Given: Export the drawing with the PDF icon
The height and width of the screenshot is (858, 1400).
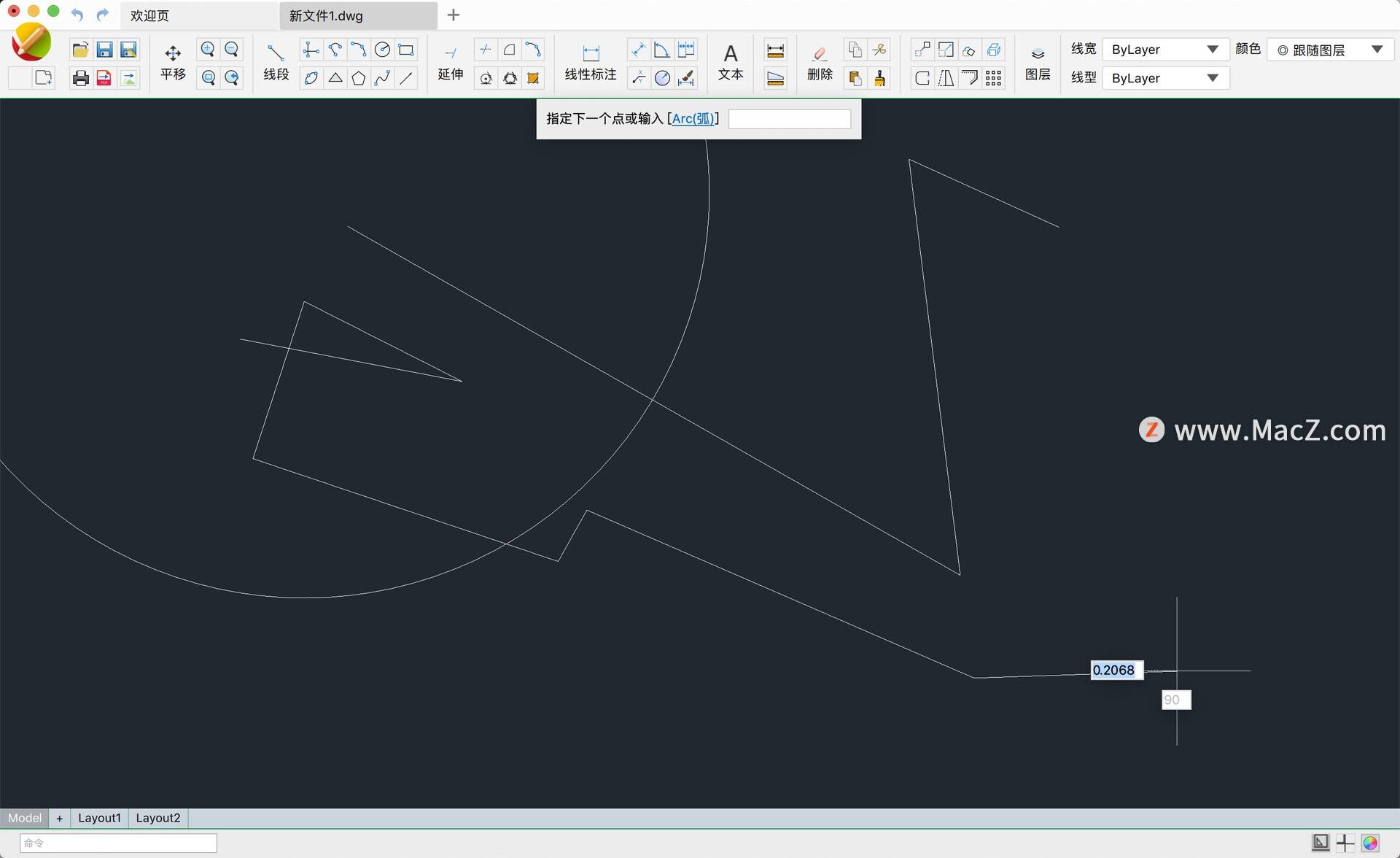Looking at the screenshot, I should click(104, 78).
